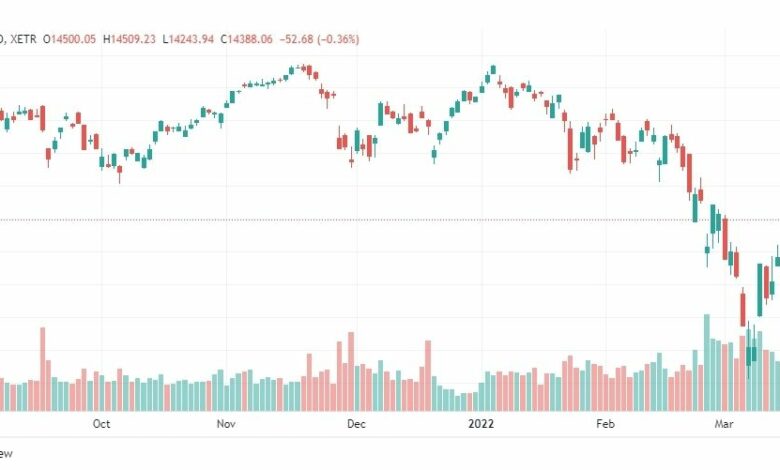Image resolution: width=780 pixels, height=470 pixels.
Task: Click the lowest red candle in March
Action: (x=743, y=309)
